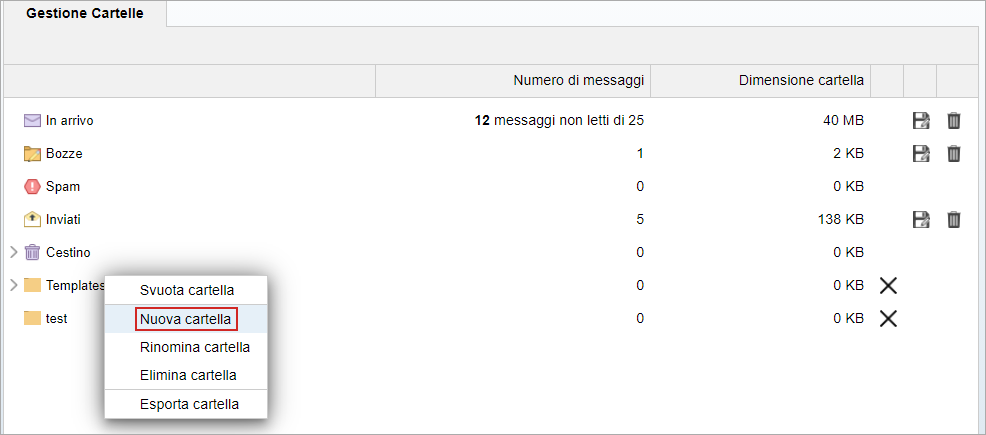This screenshot has width=986, height=435.
Task: Select the test folder row
Action: point(56,319)
